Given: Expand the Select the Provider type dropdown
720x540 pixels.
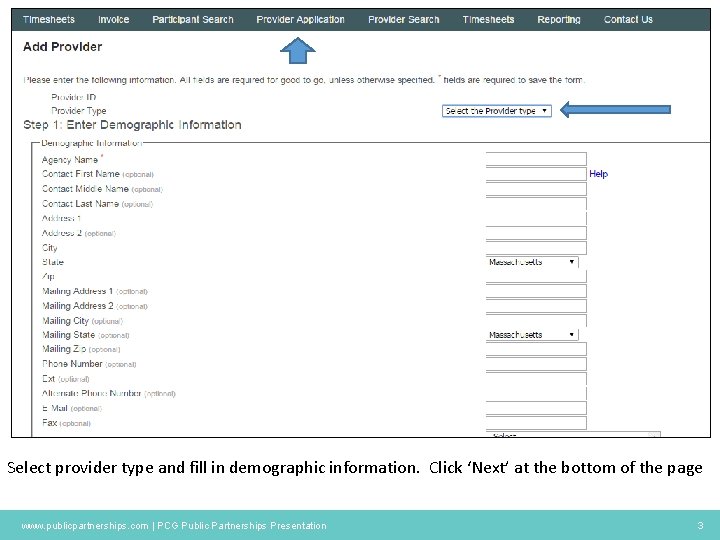Looking at the screenshot, I should (496, 111).
